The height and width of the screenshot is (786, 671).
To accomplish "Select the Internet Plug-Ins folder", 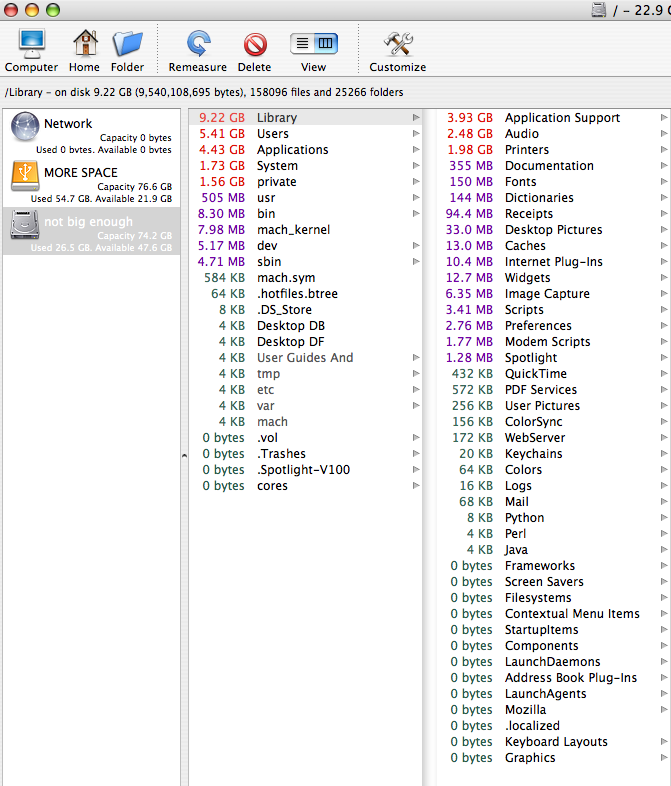I will coord(554,262).
